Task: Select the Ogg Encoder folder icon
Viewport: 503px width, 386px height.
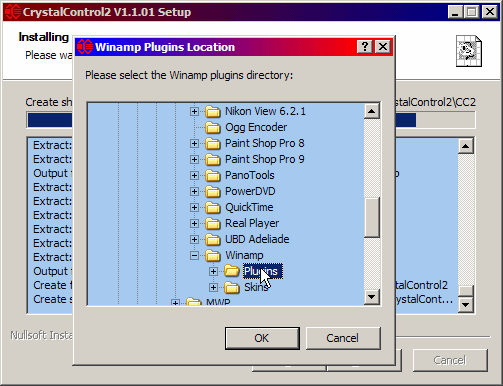Action: (x=213, y=127)
